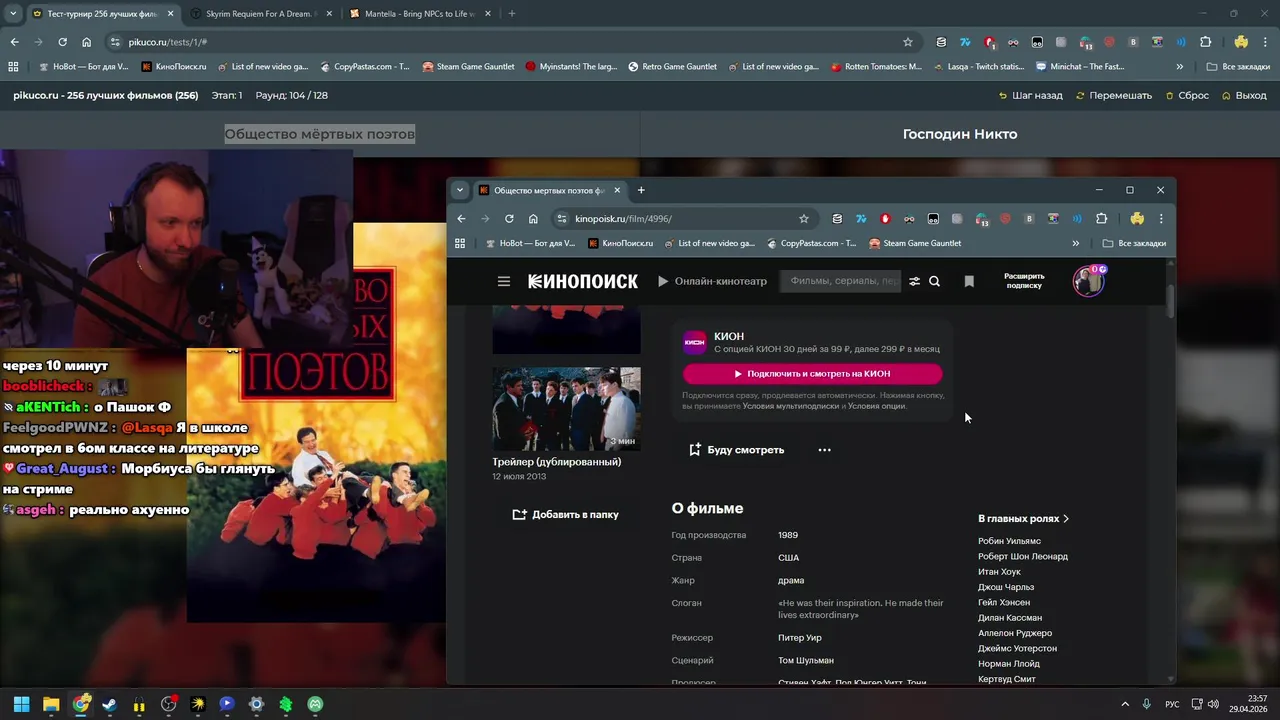Open actor Итан Хоук link

click(x=999, y=572)
